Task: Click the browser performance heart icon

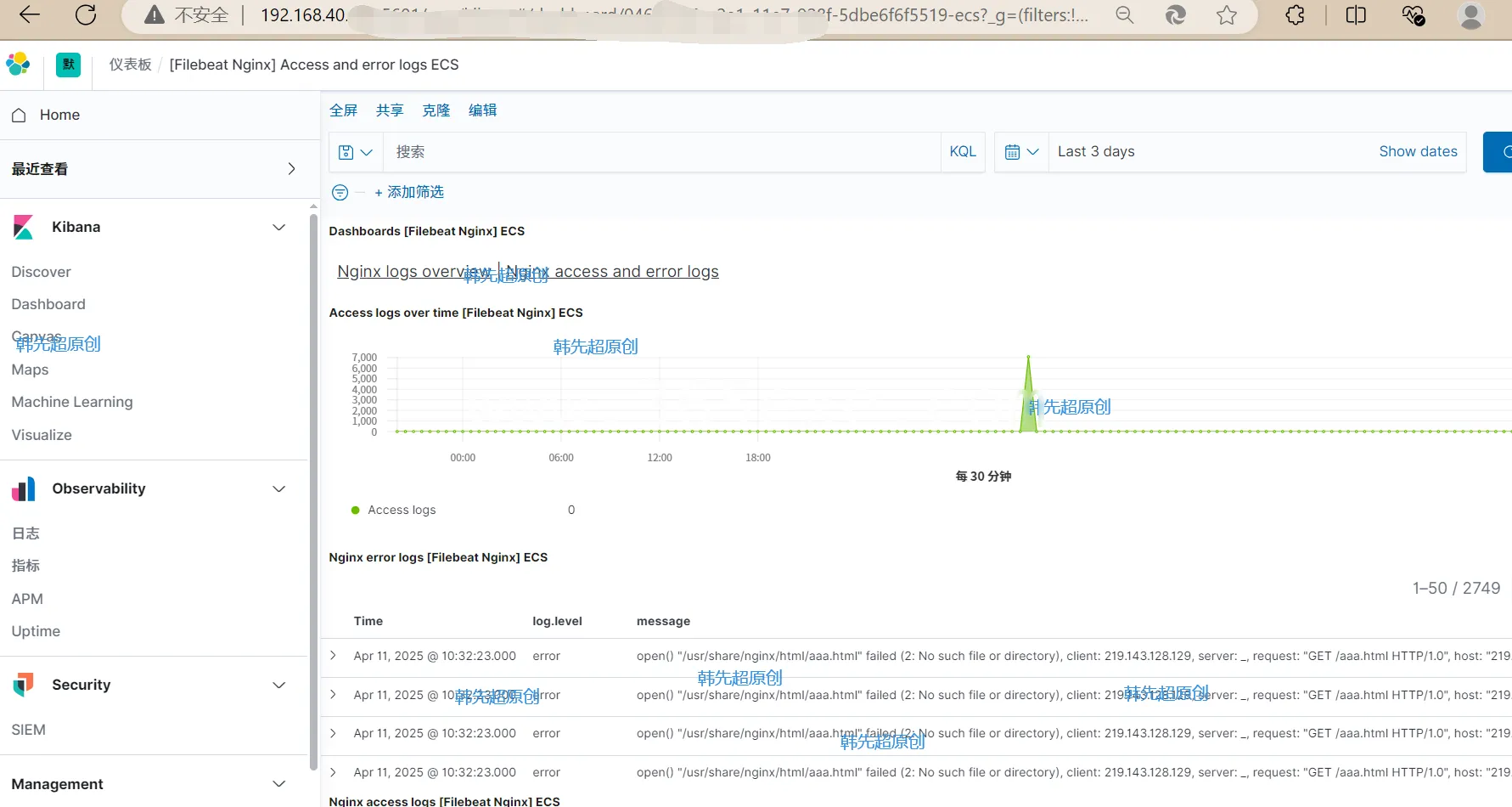Action: [x=1413, y=14]
